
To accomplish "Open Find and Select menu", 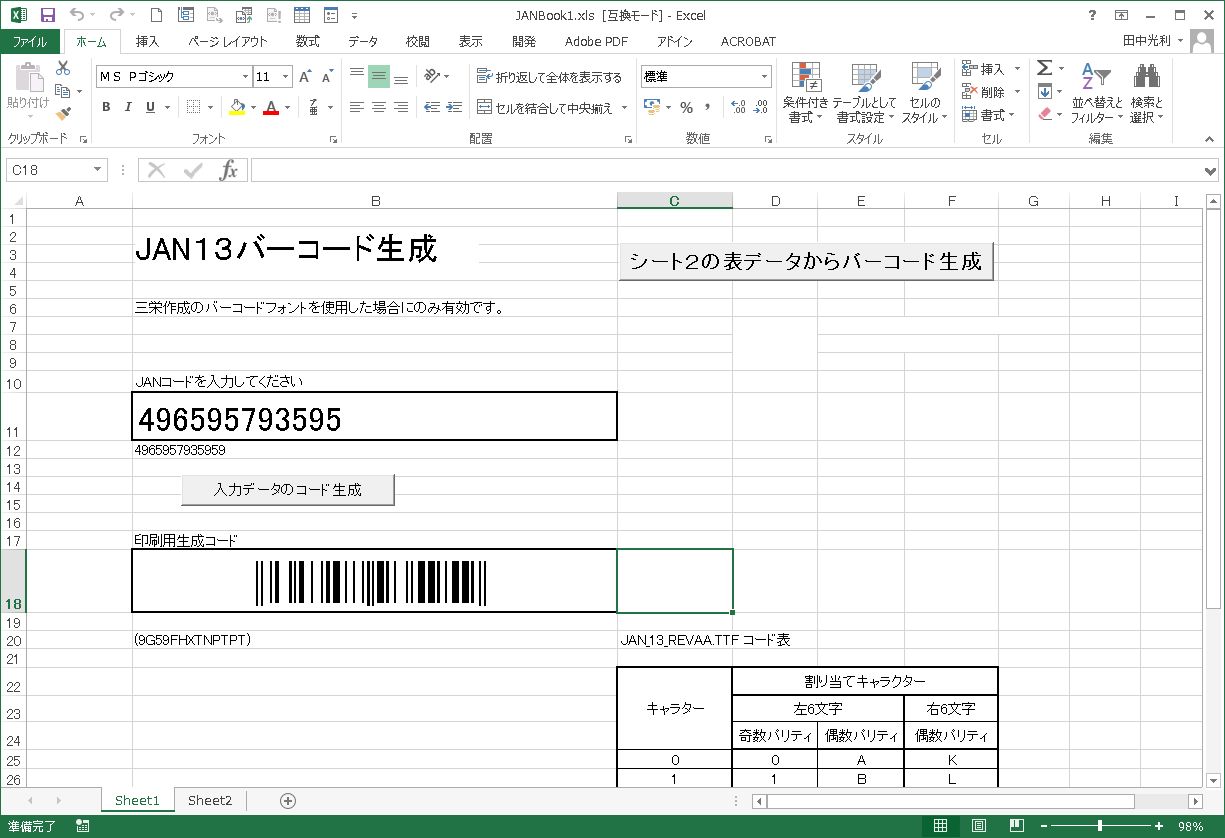I will click(1146, 94).
